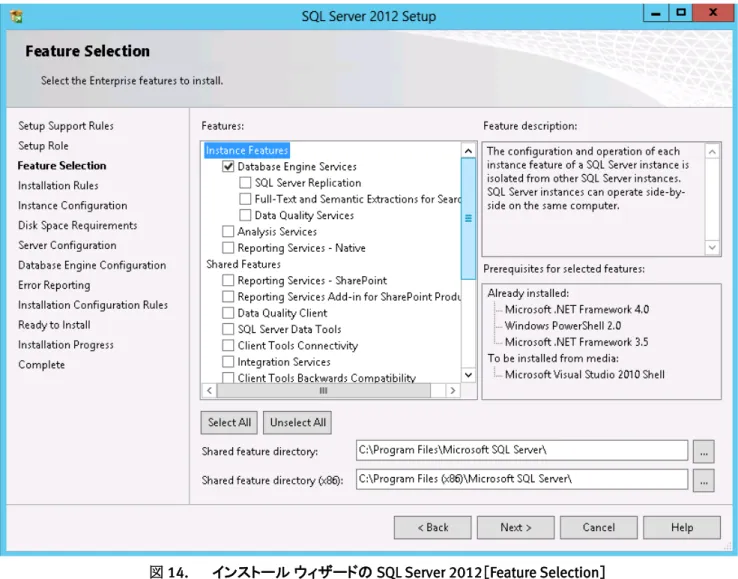Select Microsoft Visual Studio 2010 Shell item

coord(585,375)
